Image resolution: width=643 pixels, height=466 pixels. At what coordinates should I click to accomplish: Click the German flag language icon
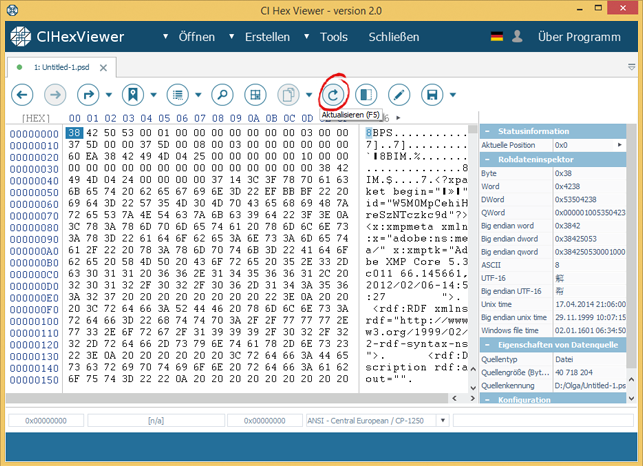point(497,37)
